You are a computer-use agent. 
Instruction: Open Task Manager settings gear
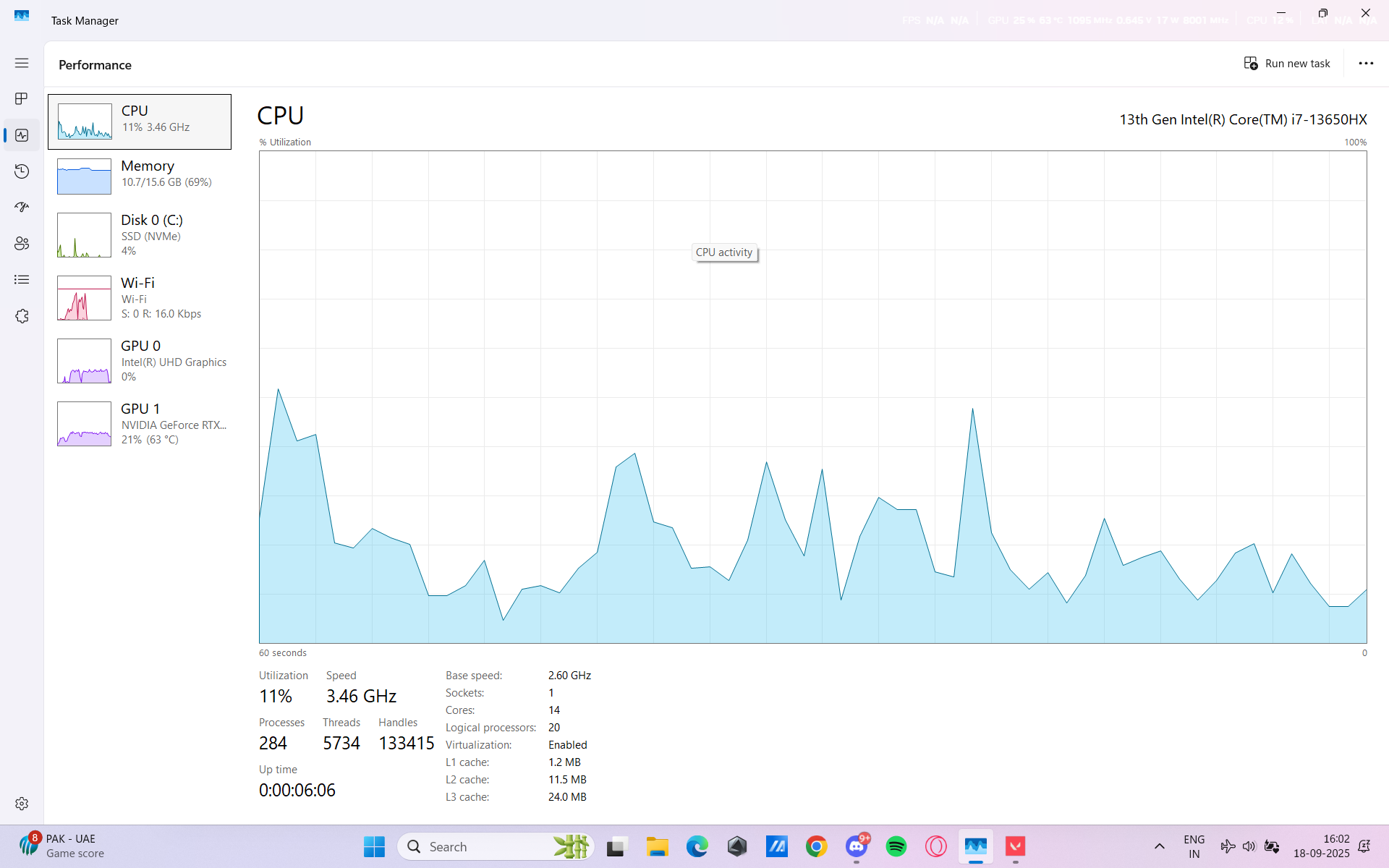[x=22, y=804]
